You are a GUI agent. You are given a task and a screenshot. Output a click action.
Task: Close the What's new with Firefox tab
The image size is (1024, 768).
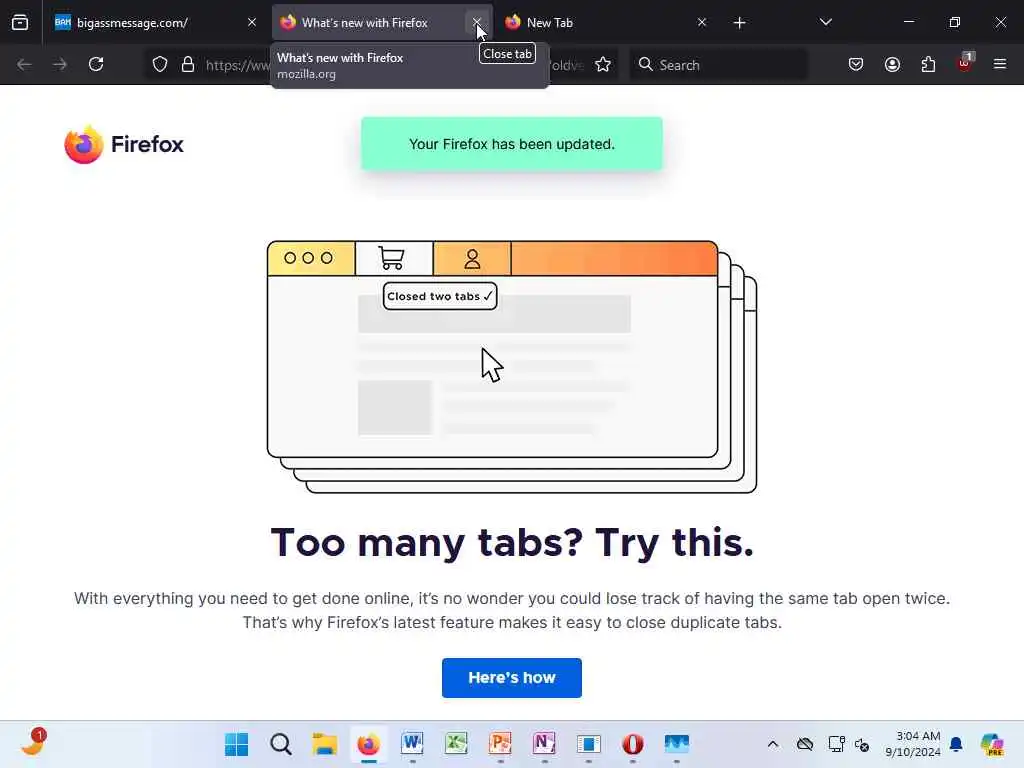[x=477, y=22]
